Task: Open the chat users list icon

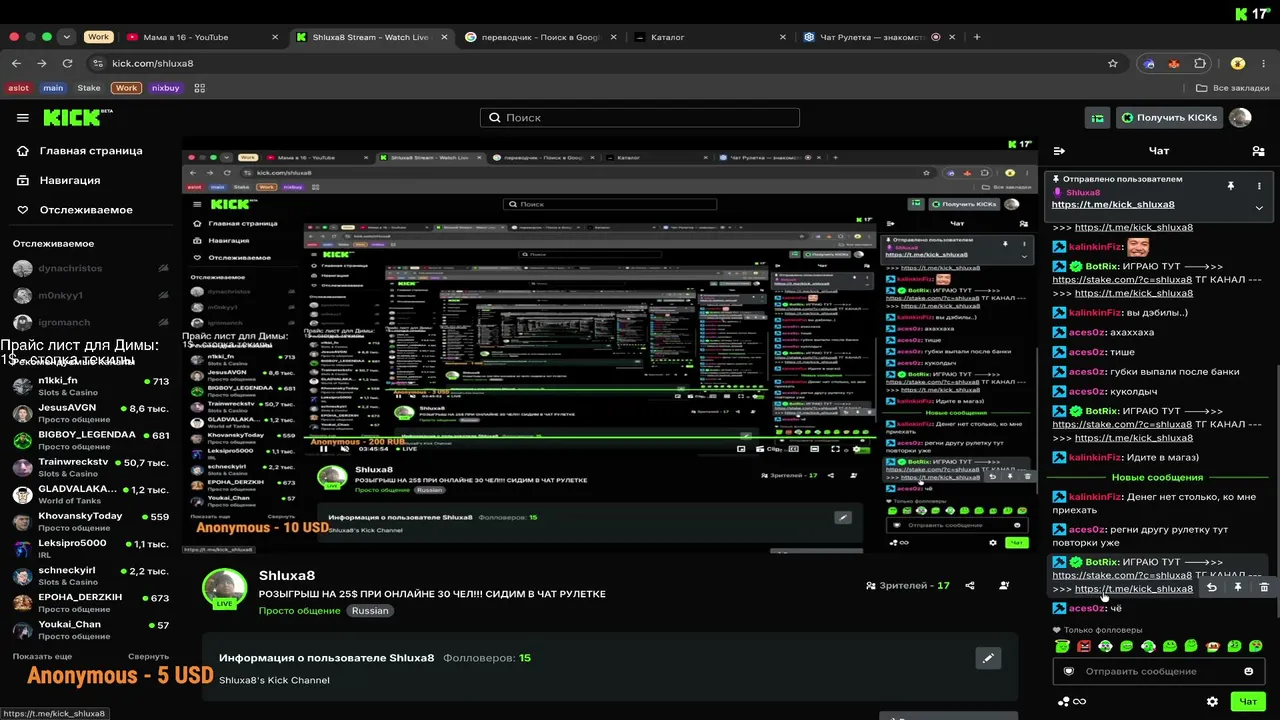Action: click(1258, 151)
